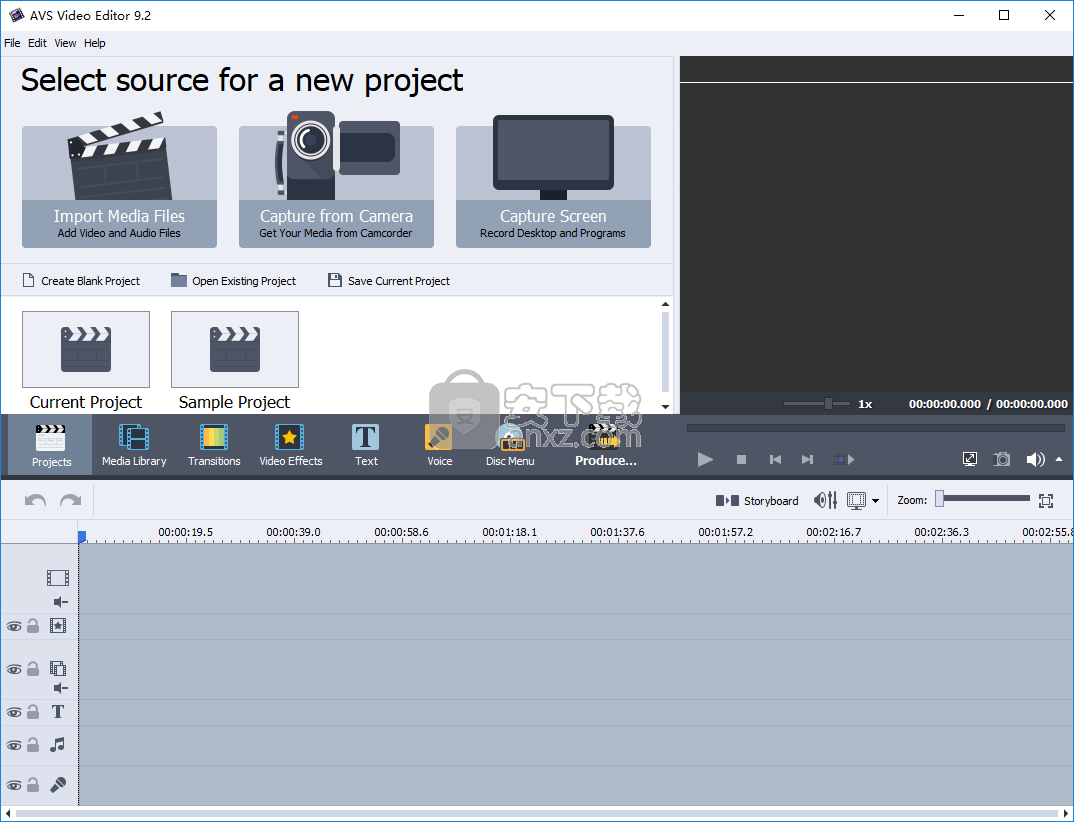Click the blue timeline playhead marker
This screenshot has width=1074, height=822.
(82, 536)
